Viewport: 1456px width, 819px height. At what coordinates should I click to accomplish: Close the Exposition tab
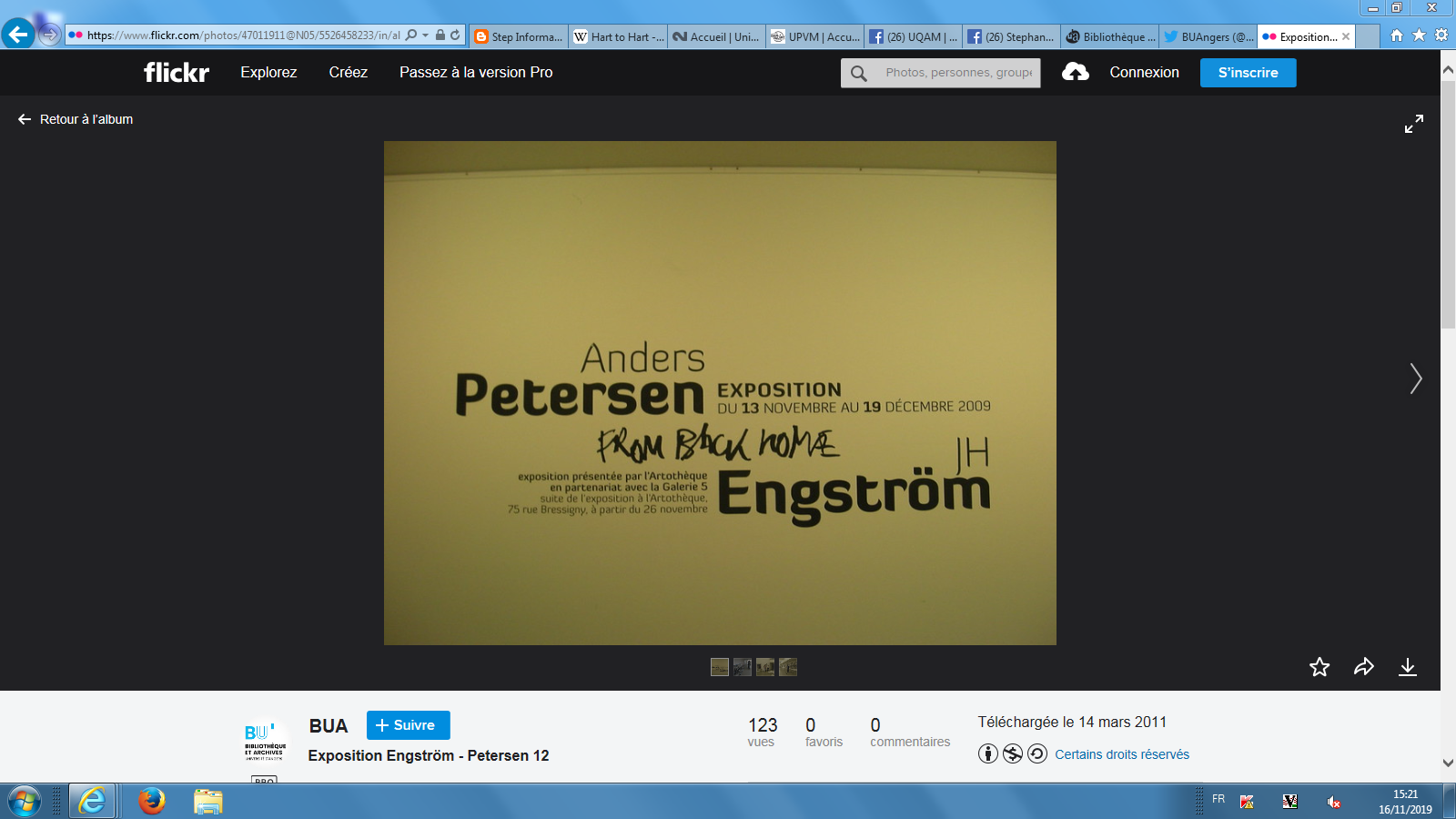(x=1346, y=36)
